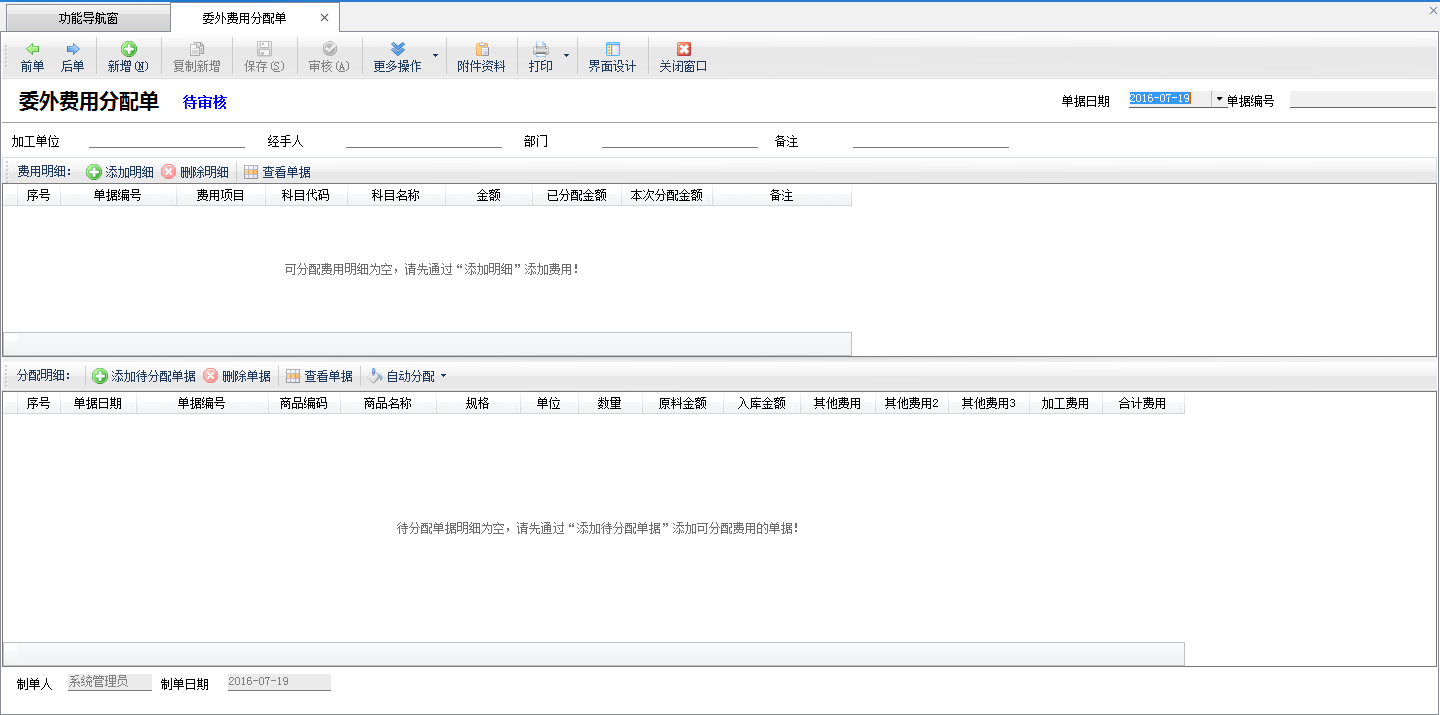Expand the 打印 dropdown arrow
The image size is (1440, 715).
[566, 55]
